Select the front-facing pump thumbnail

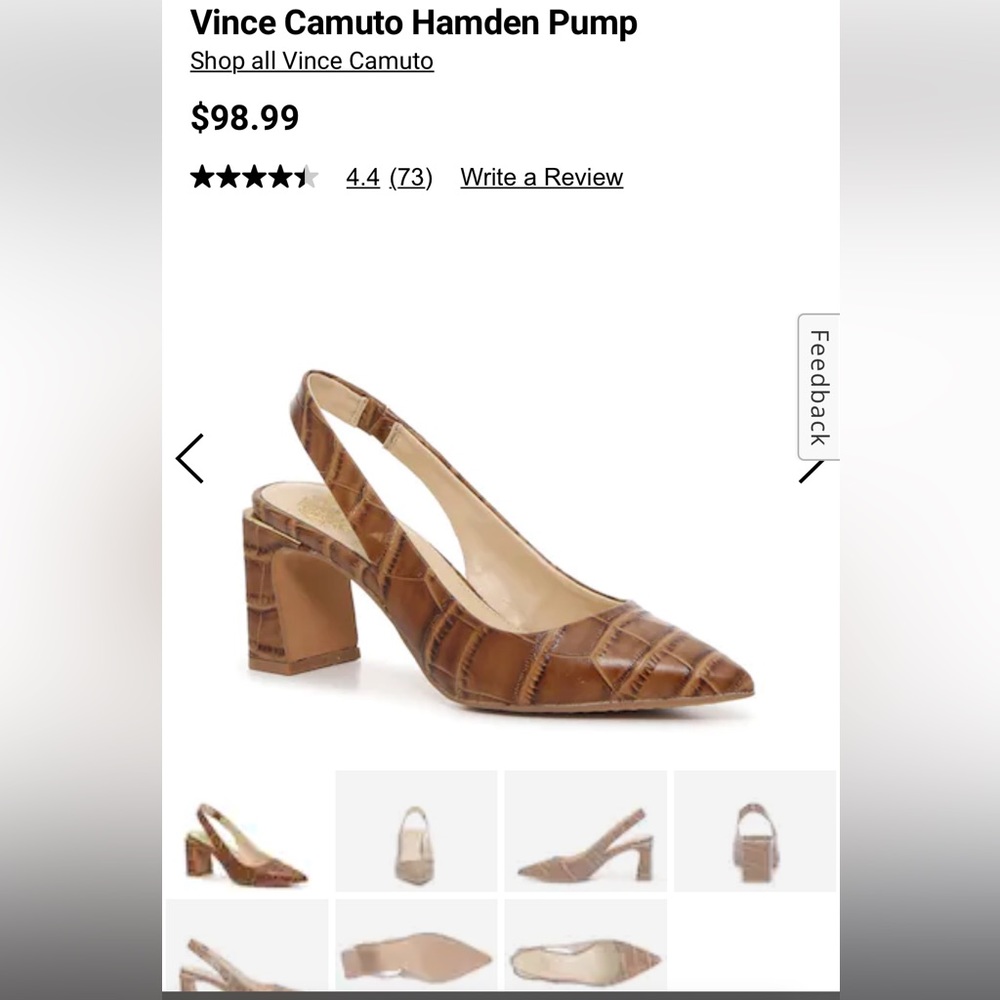tap(414, 830)
